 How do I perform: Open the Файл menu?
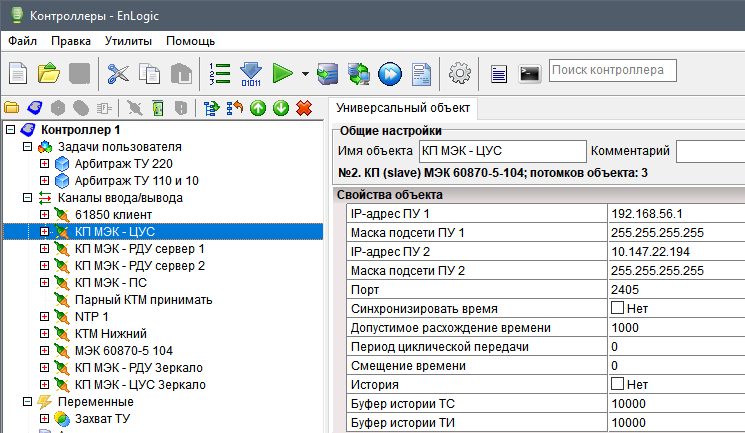coord(22,41)
